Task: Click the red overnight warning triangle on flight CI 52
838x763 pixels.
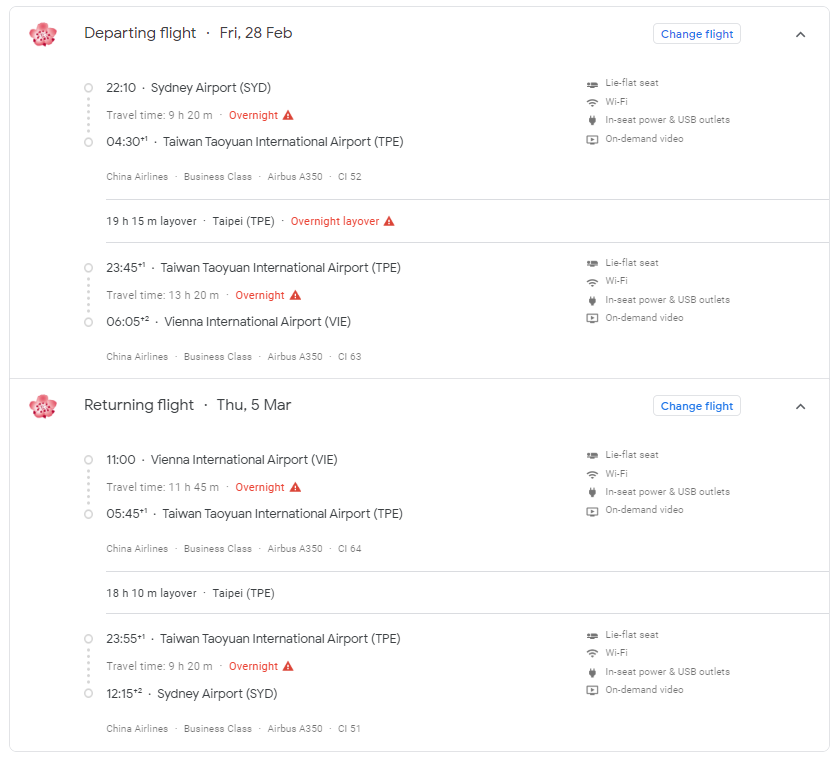Action: pyautogui.click(x=288, y=115)
